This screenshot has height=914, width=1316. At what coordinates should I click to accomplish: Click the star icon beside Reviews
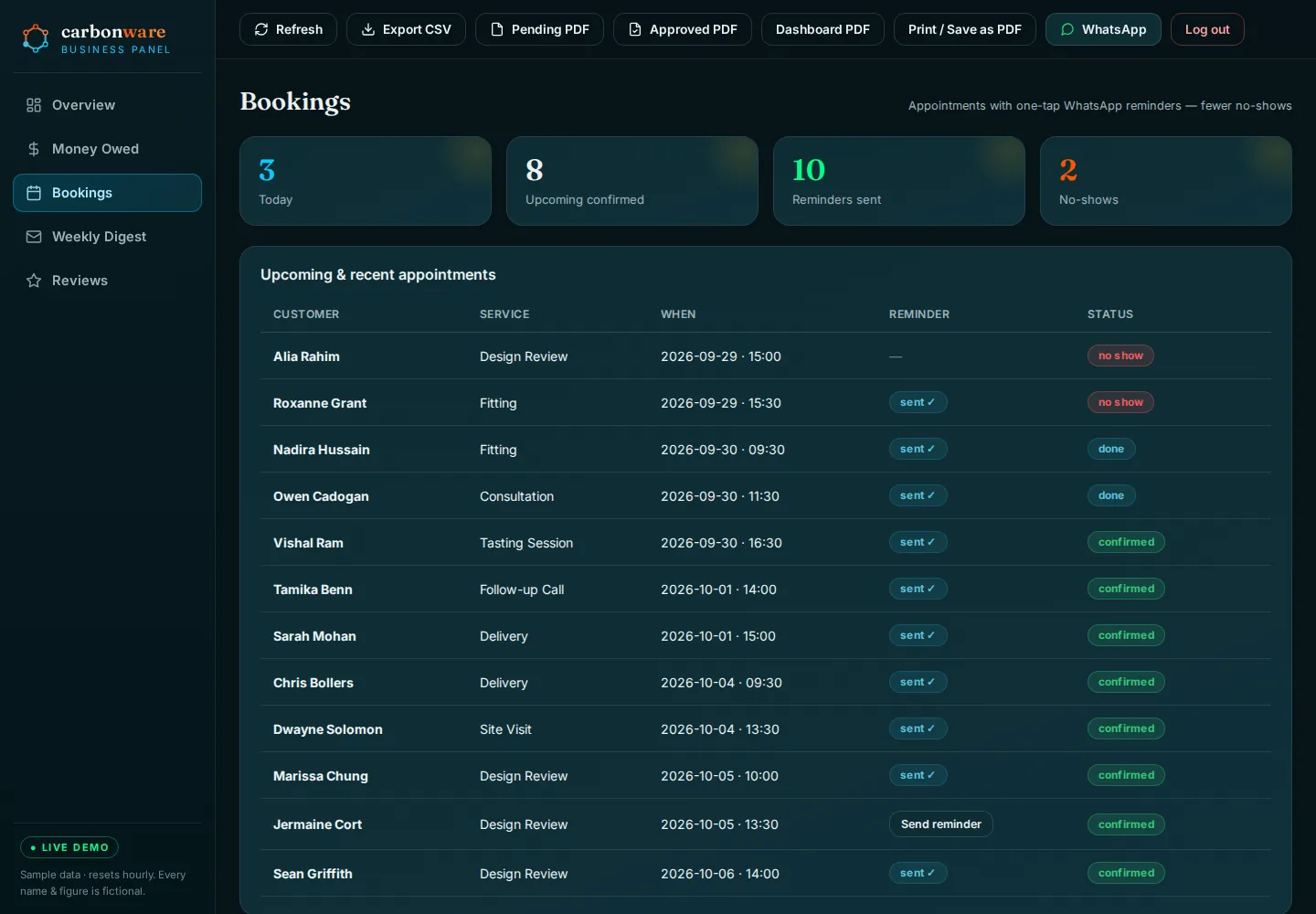tap(34, 281)
